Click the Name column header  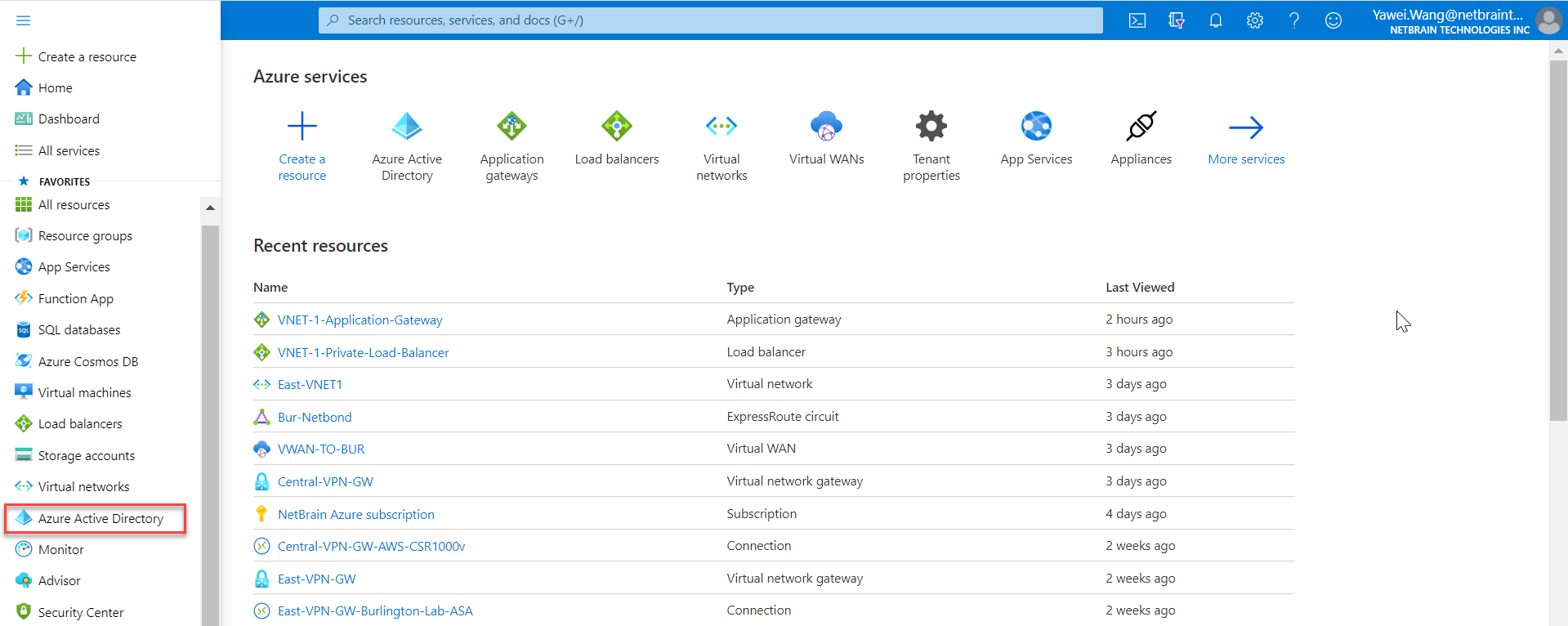pyautogui.click(x=270, y=287)
